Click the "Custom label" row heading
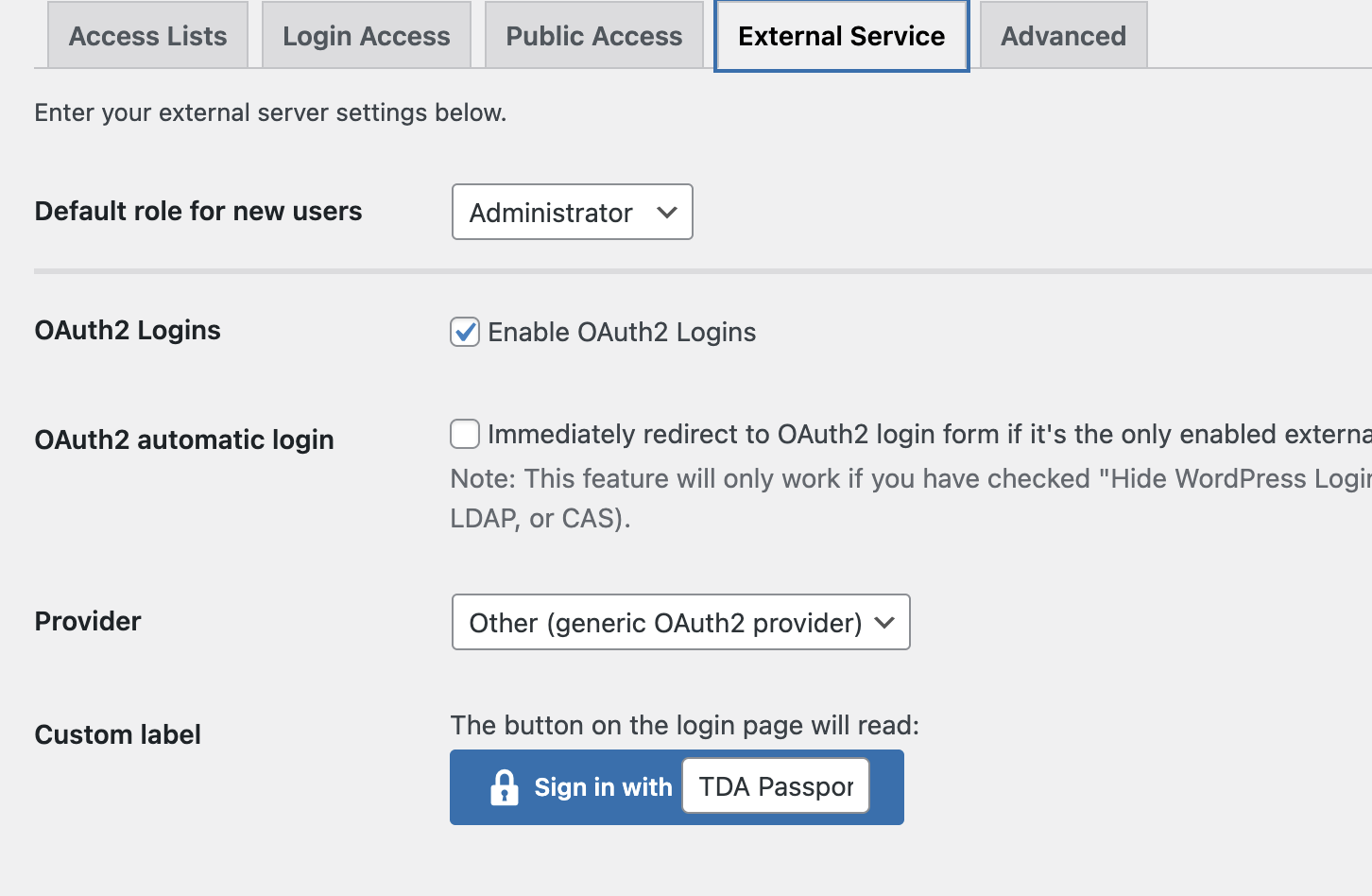Screen dimensions: 1372x896 (118, 734)
